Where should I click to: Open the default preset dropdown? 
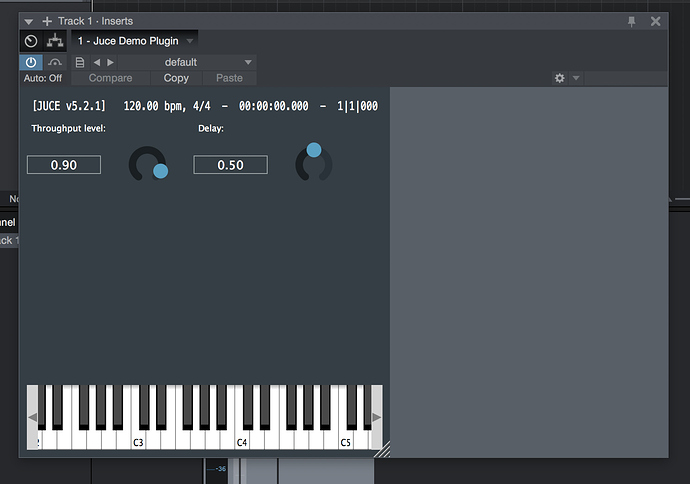[x=187, y=62]
